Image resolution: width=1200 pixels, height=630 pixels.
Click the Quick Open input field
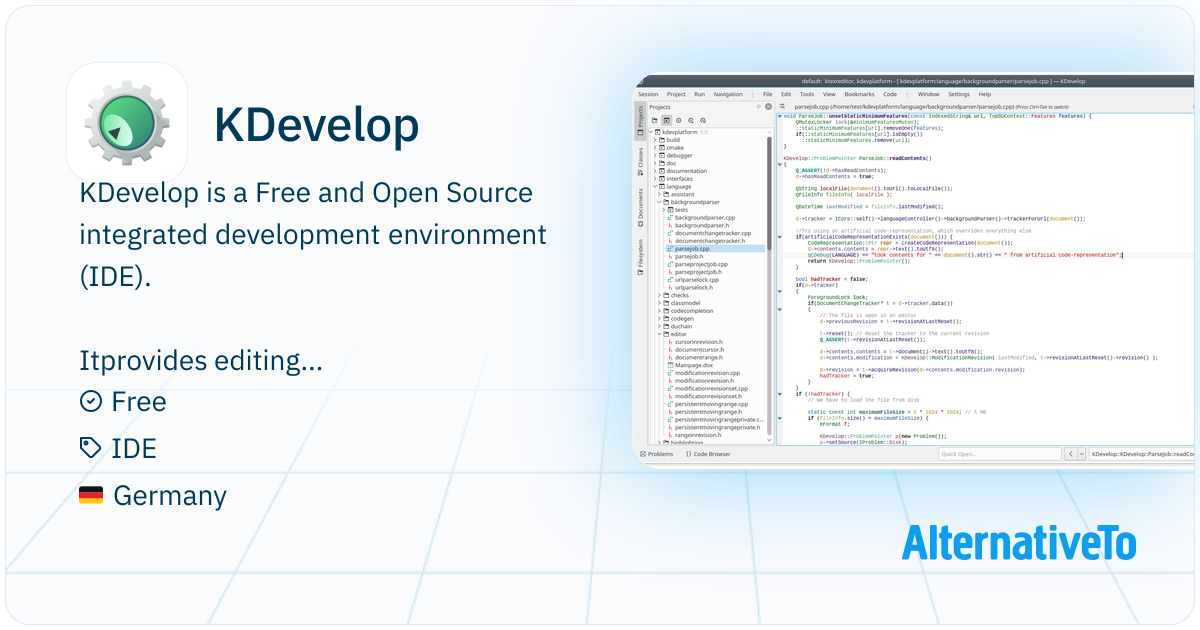pyautogui.click(x=999, y=454)
